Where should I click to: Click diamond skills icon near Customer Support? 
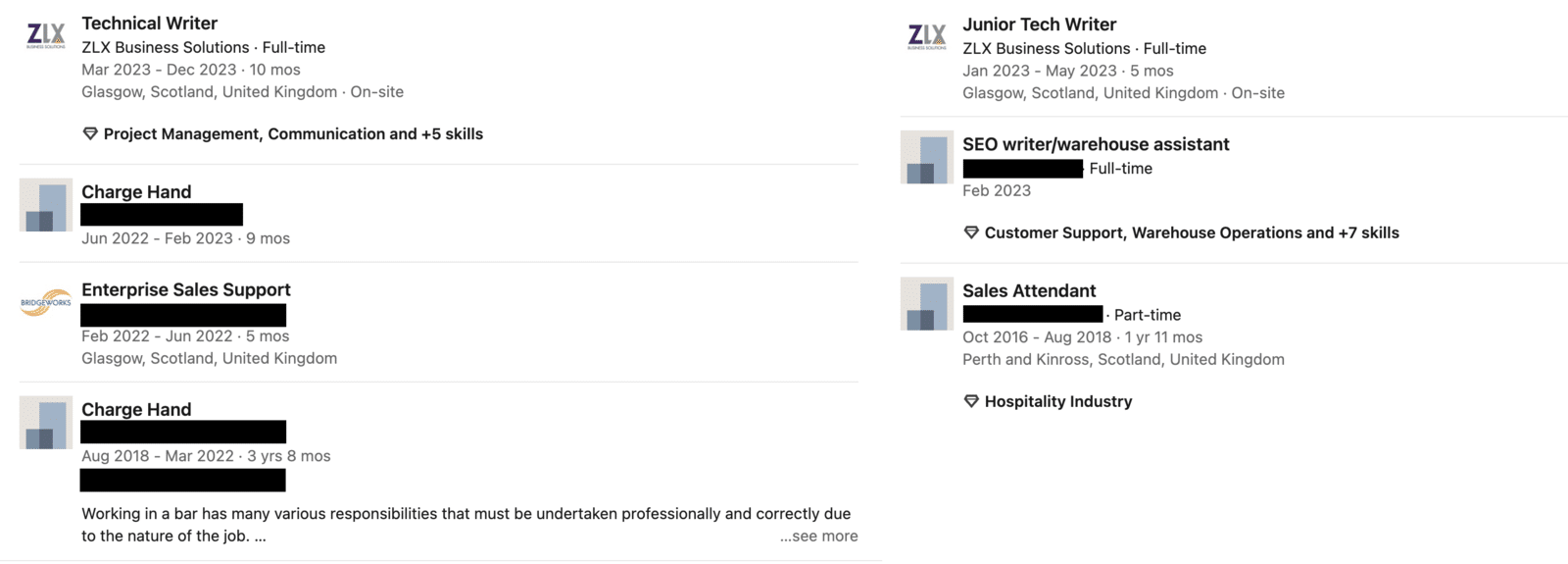click(971, 232)
